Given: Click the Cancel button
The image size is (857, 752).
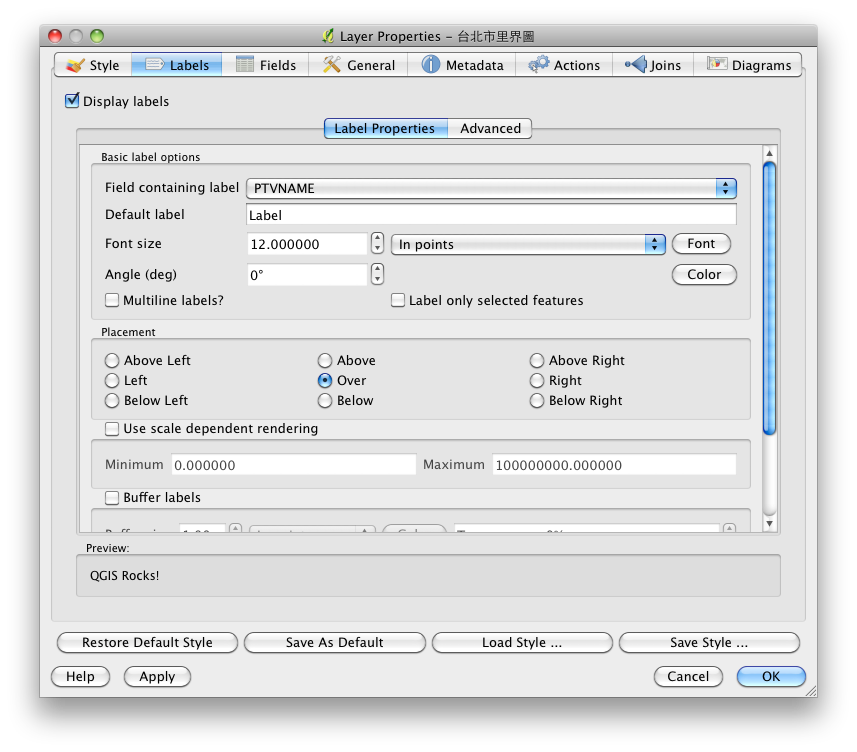Looking at the screenshot, I should point(688,677).
